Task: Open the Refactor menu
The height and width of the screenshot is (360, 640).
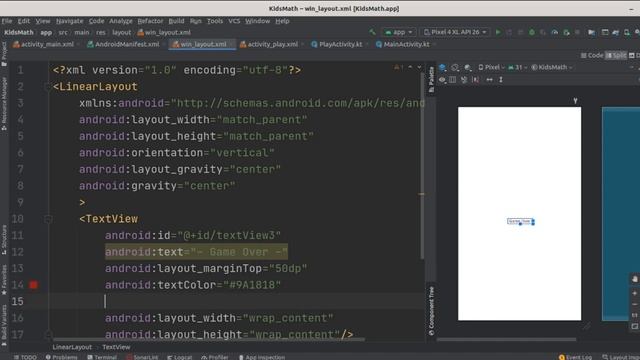Action: pyautogui.click(x=150, y=21)
